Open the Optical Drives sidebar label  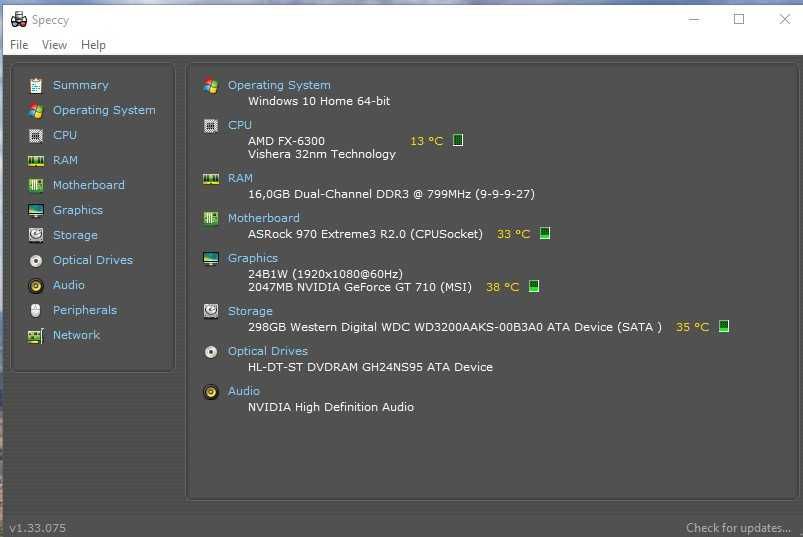point(93,260)
